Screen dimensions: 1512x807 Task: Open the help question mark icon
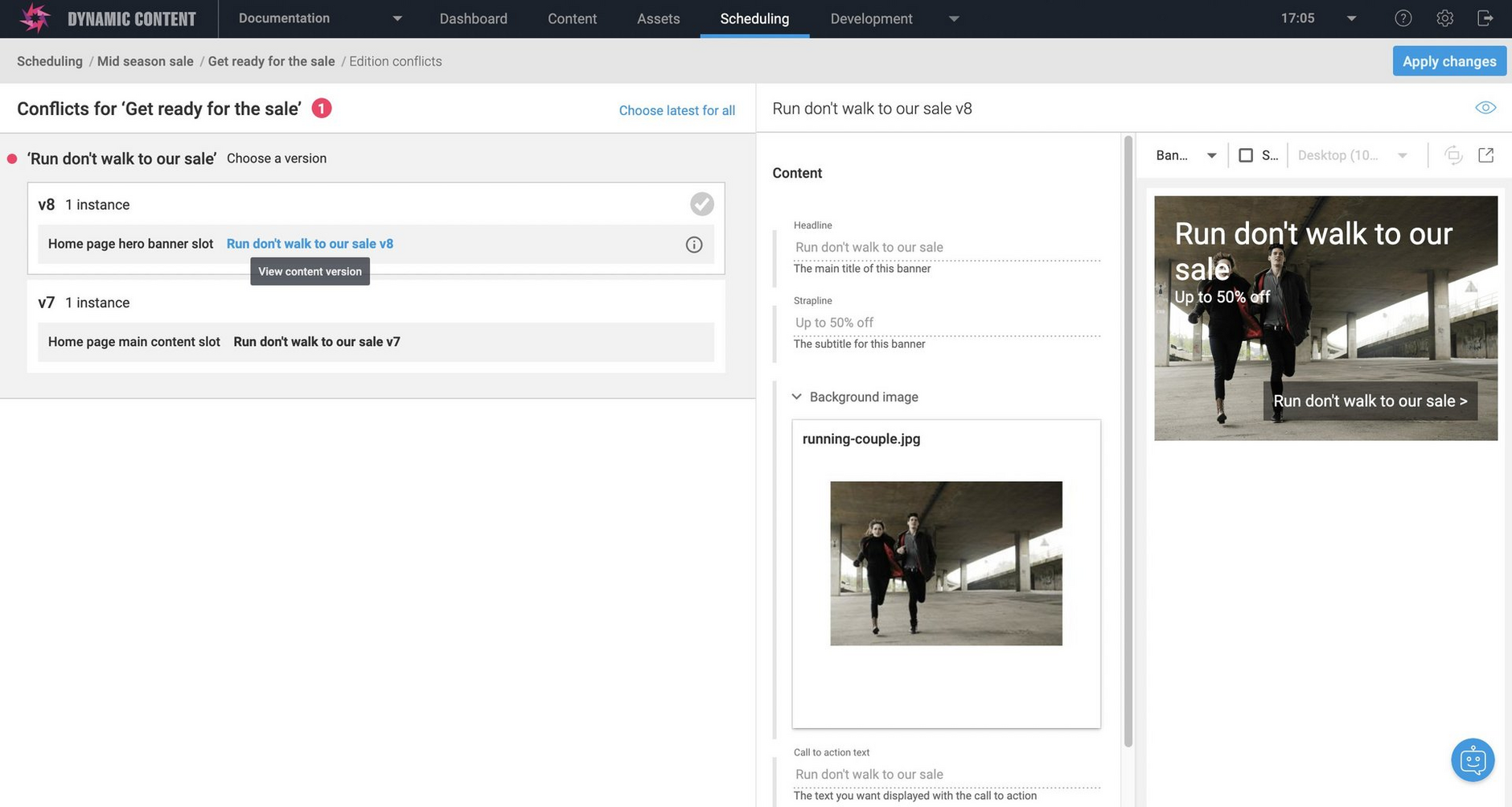pyautogui.click(x=1403, y=19)
